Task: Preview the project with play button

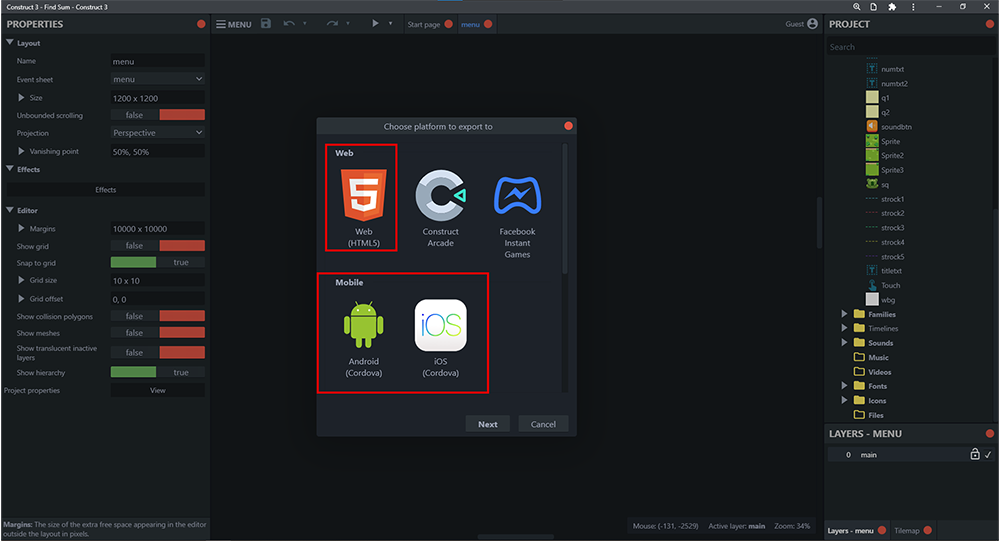Action: click(375, 24)
